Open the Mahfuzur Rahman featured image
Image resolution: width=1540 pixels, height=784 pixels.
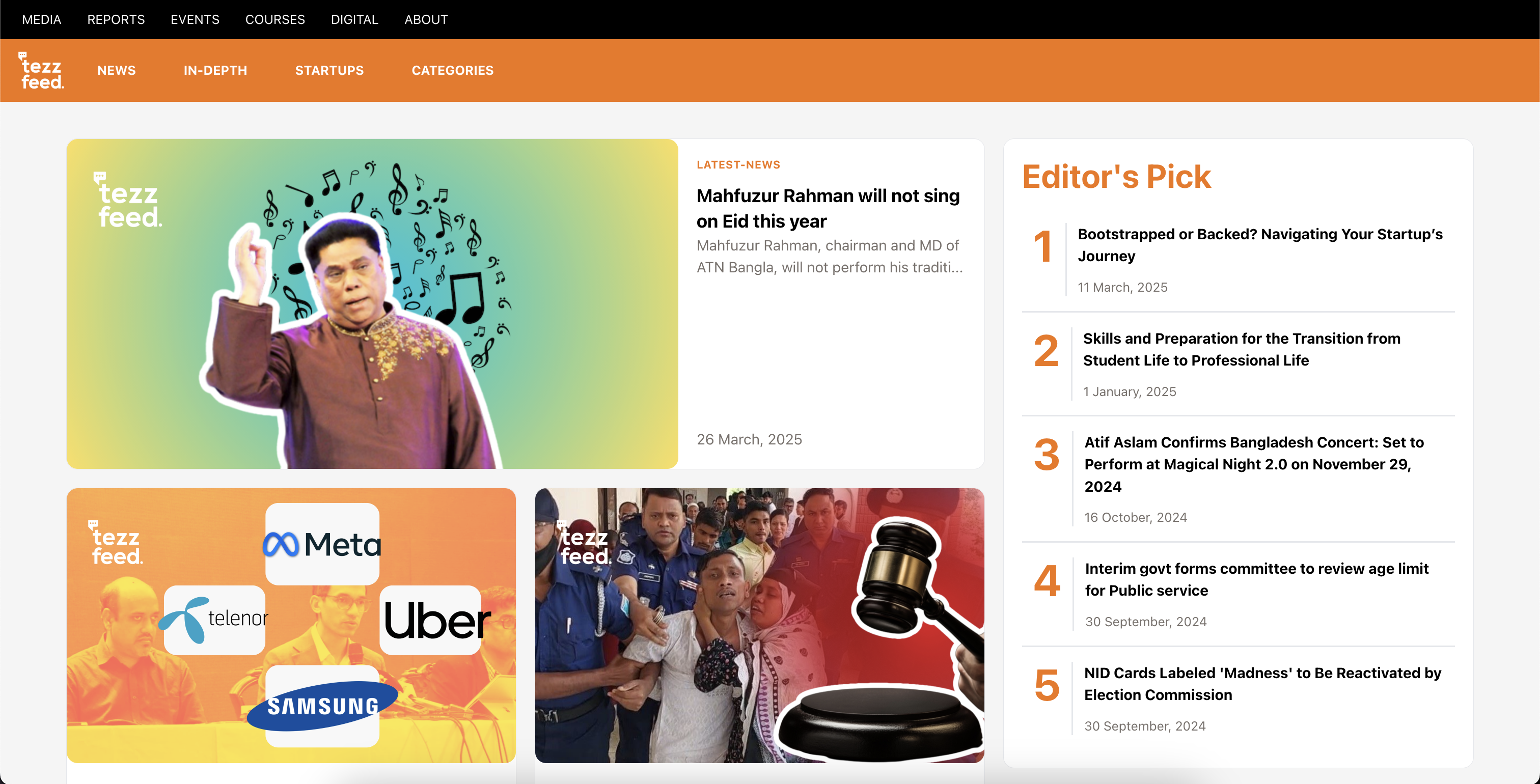point(372,303)
